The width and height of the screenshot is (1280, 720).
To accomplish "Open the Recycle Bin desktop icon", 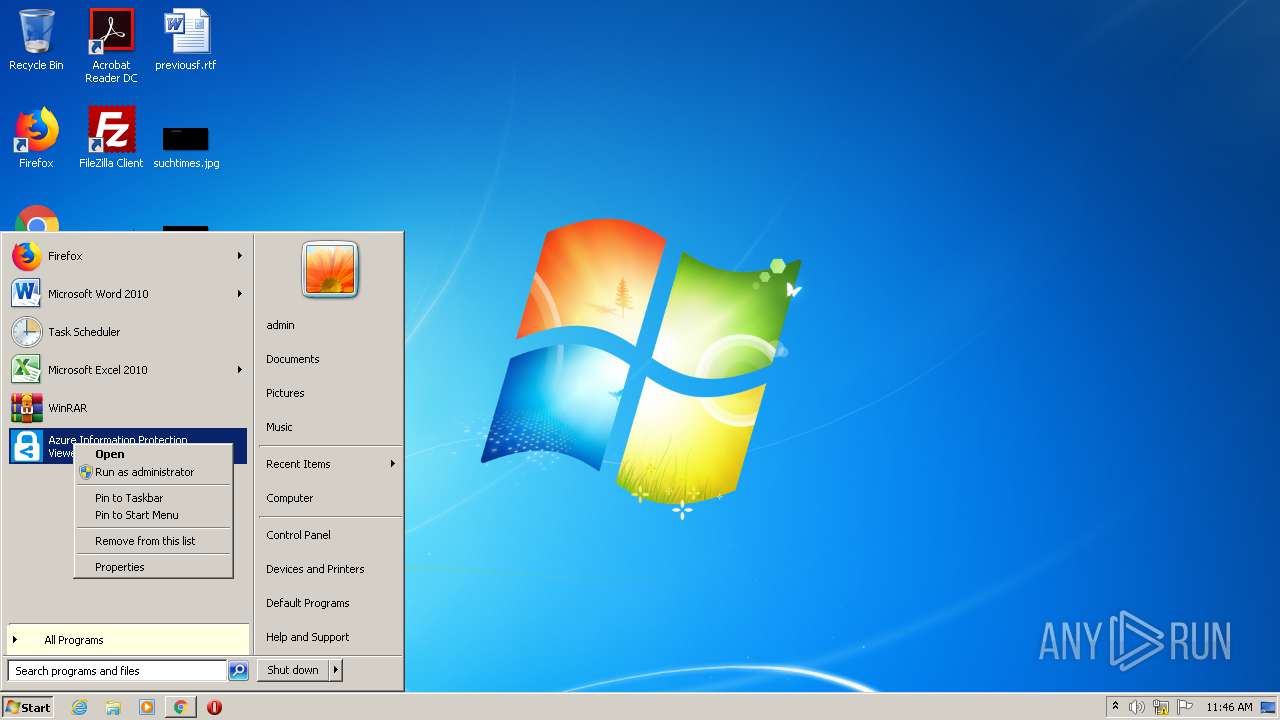I will click(x=36, y=40).
